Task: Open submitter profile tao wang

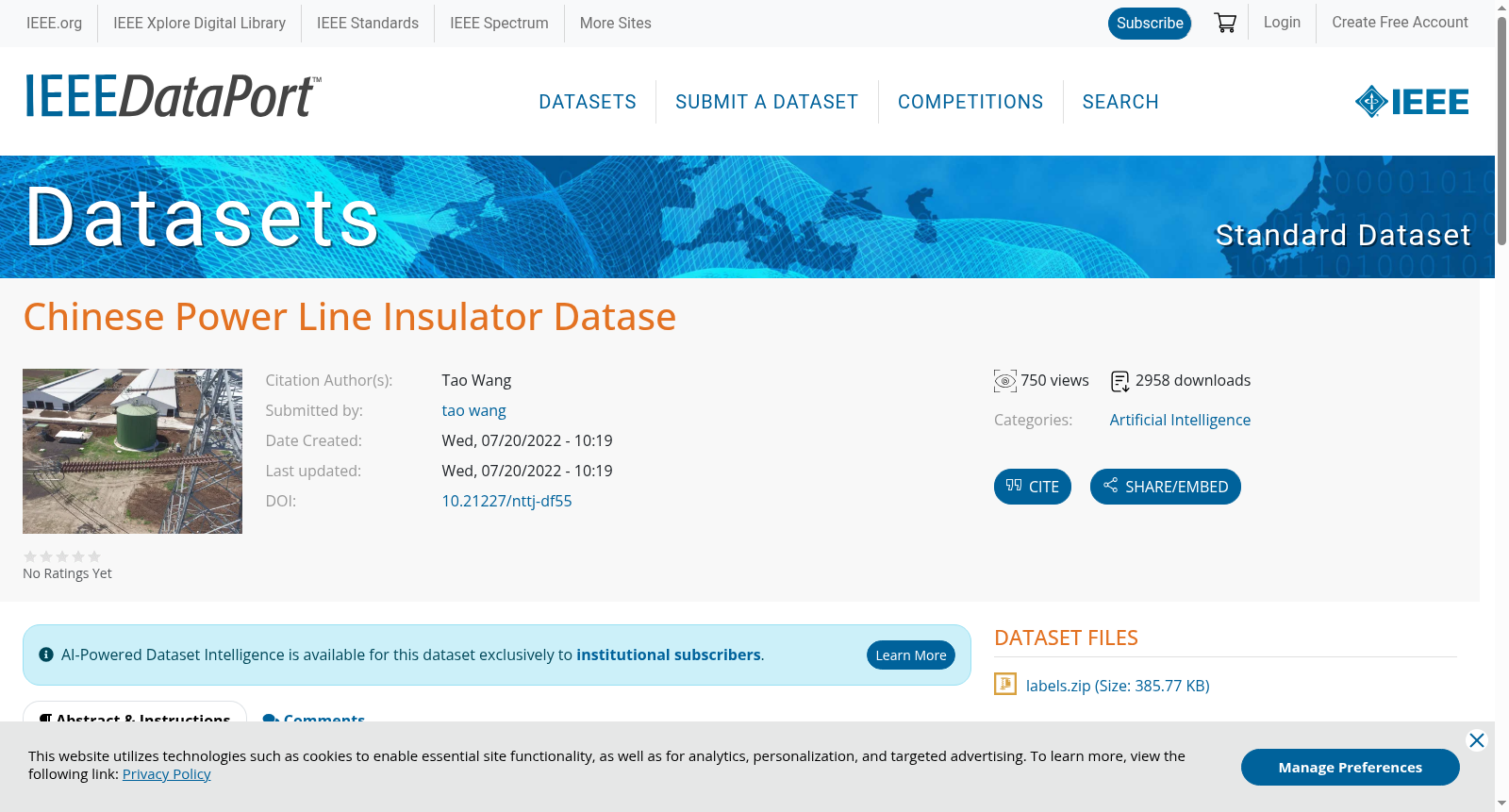Action: pos(474,411)
